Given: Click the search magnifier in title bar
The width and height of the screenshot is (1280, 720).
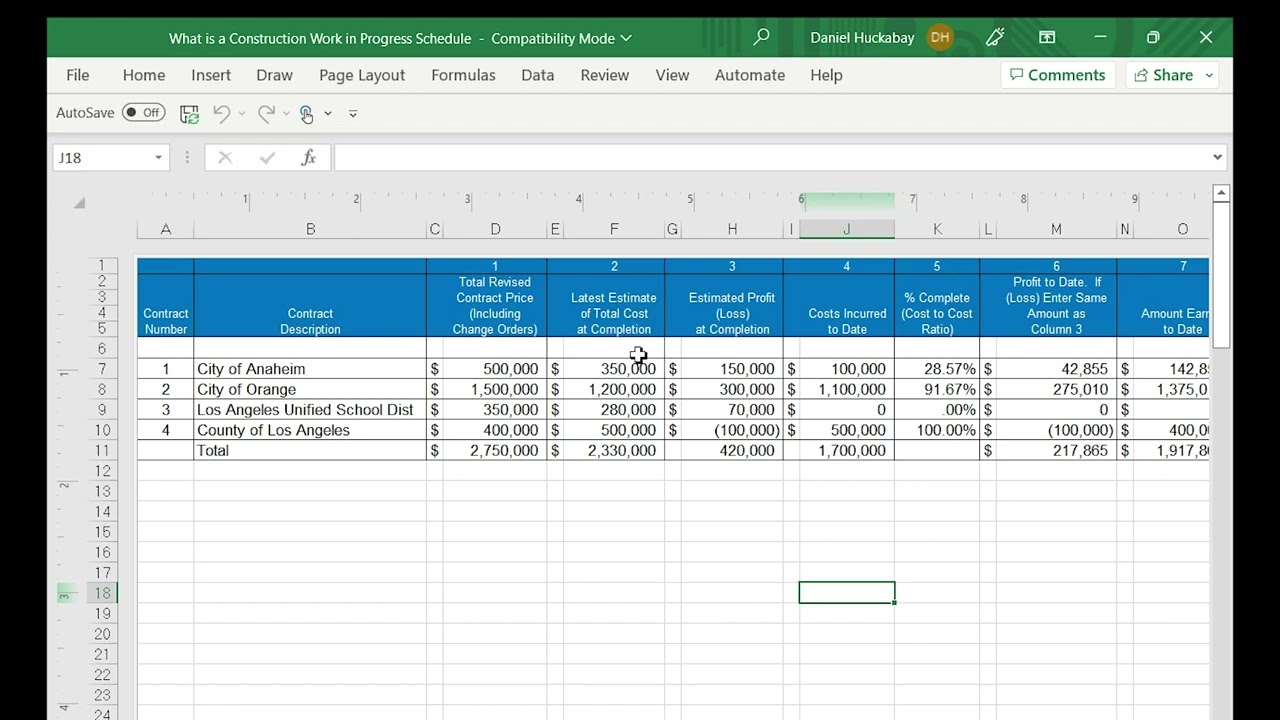Looking at the screenshot, I should (762, 38).
